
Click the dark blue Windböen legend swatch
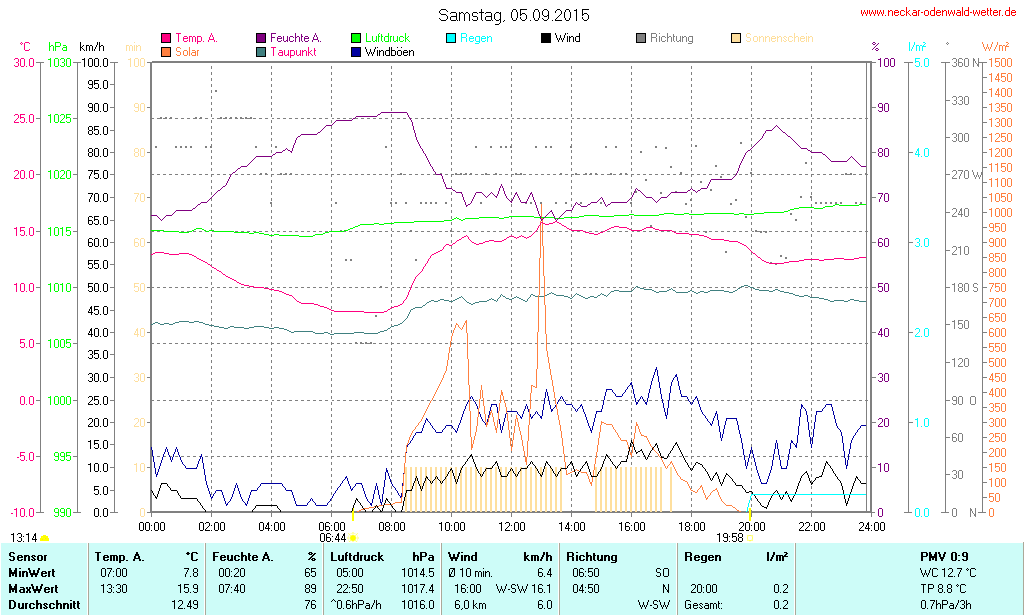click(x=357, y=51)
